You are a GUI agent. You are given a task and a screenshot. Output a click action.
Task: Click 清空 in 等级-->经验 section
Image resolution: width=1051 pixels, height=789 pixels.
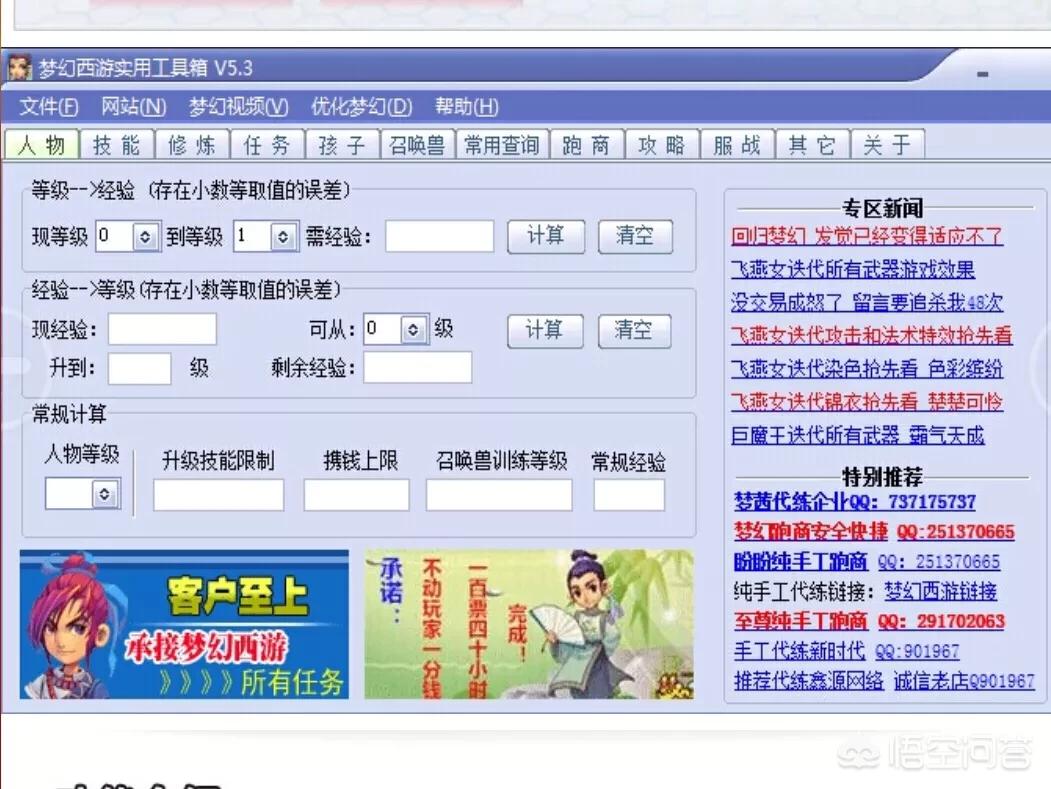634,236
